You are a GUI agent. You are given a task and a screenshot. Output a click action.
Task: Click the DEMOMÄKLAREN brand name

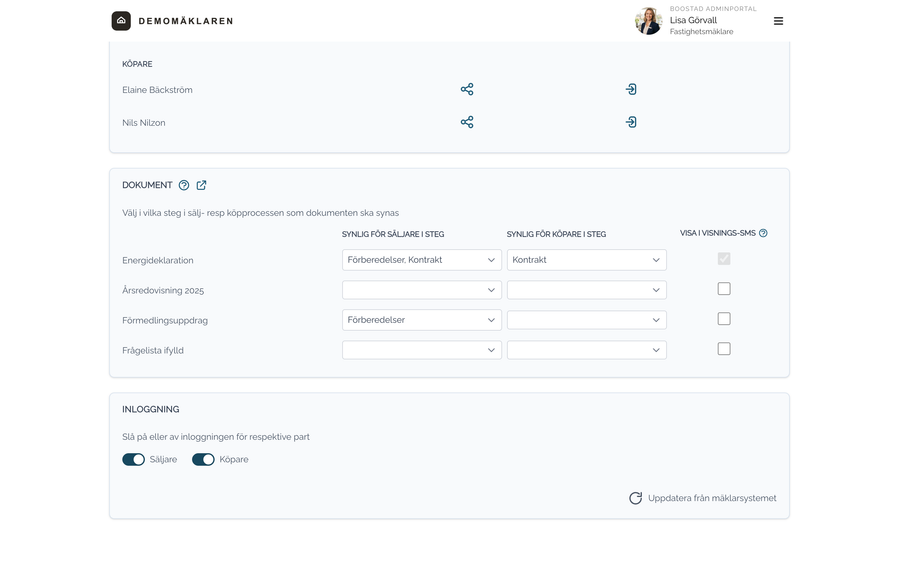click(186, 21)
